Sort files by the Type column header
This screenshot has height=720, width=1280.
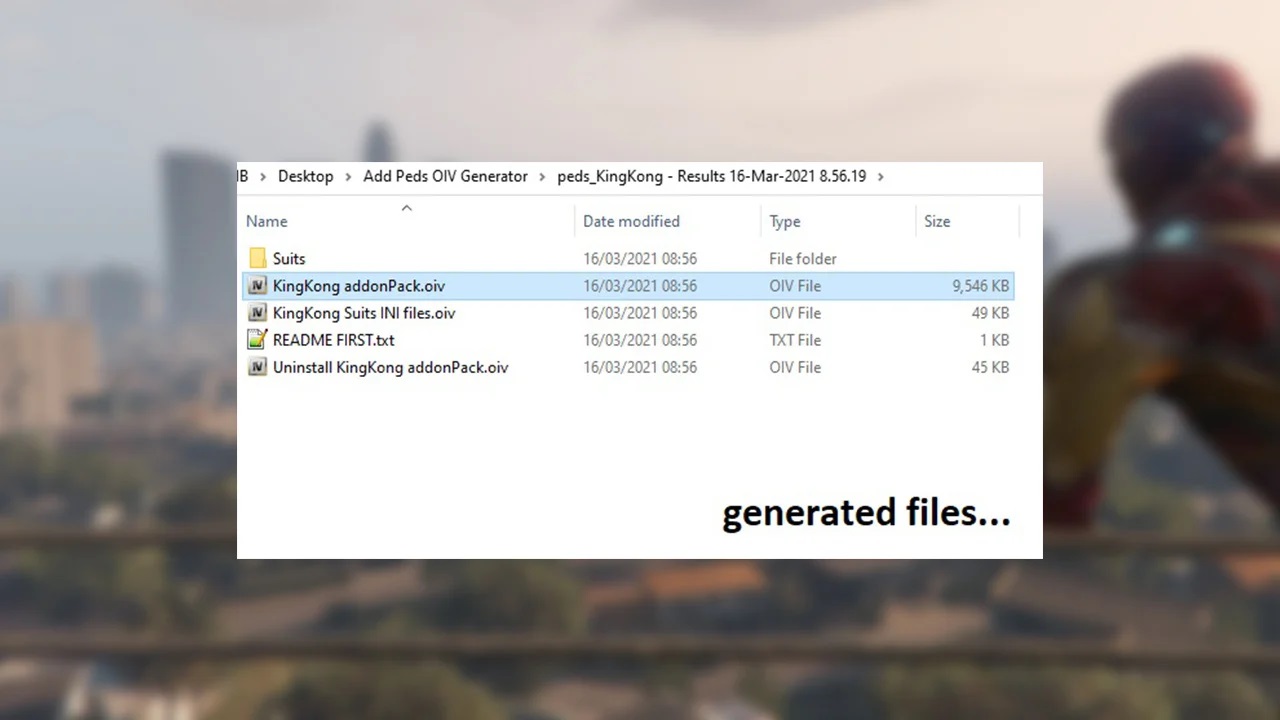(785, 221)
